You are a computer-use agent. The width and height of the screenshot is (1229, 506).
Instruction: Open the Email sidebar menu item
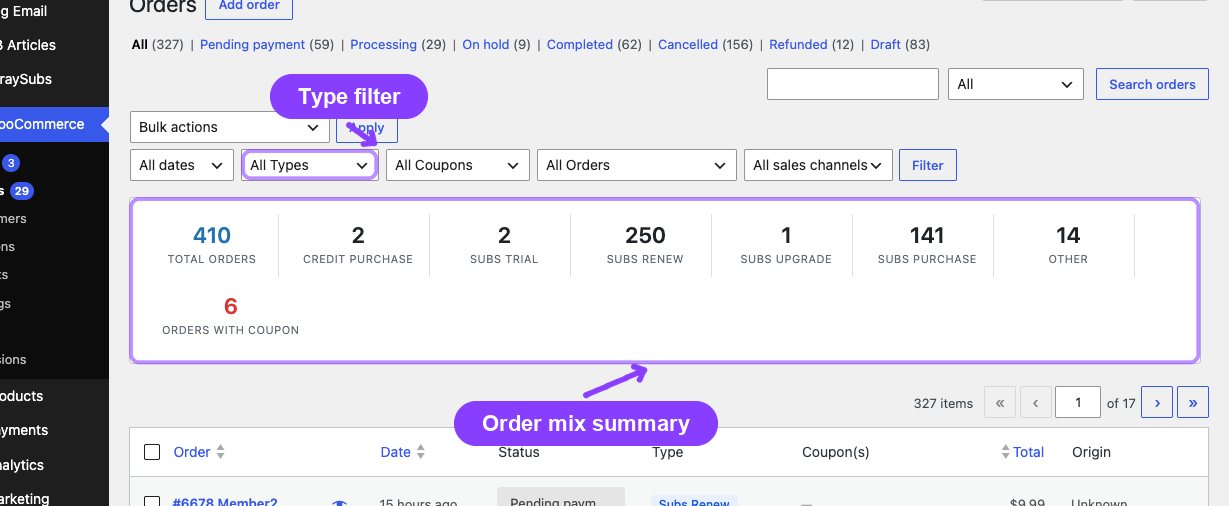tap(24, 11)
